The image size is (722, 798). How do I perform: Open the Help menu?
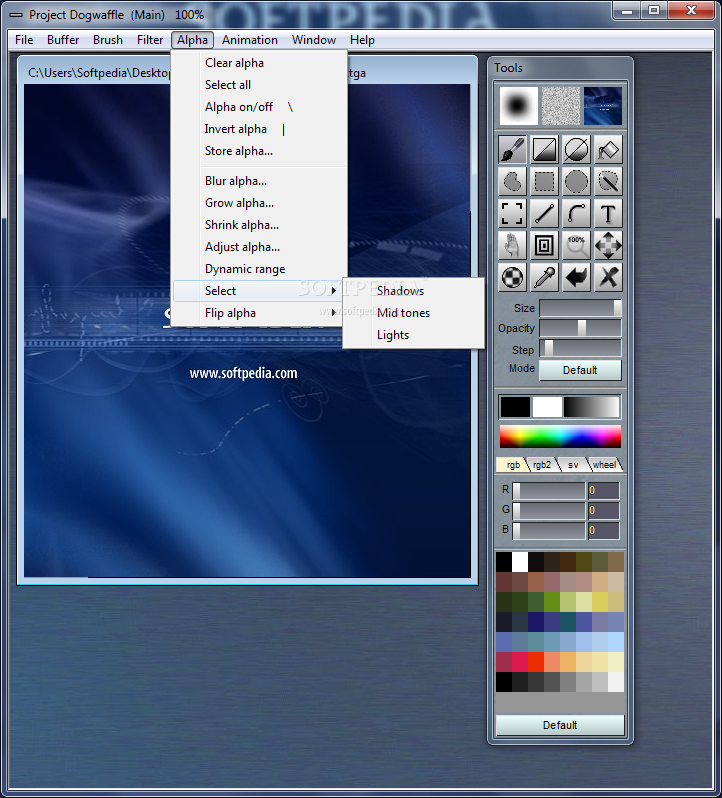point(362,40)
